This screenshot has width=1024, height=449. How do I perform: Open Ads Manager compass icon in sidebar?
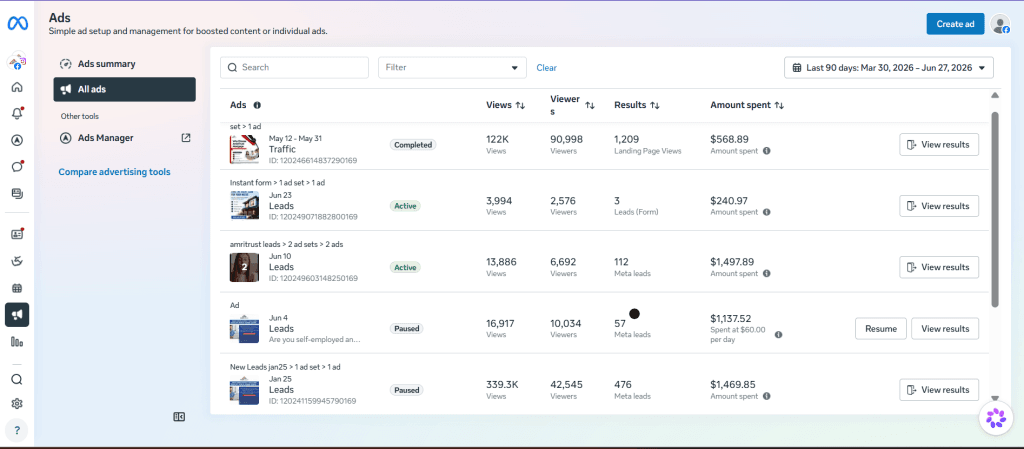click(x=17, y=140)
